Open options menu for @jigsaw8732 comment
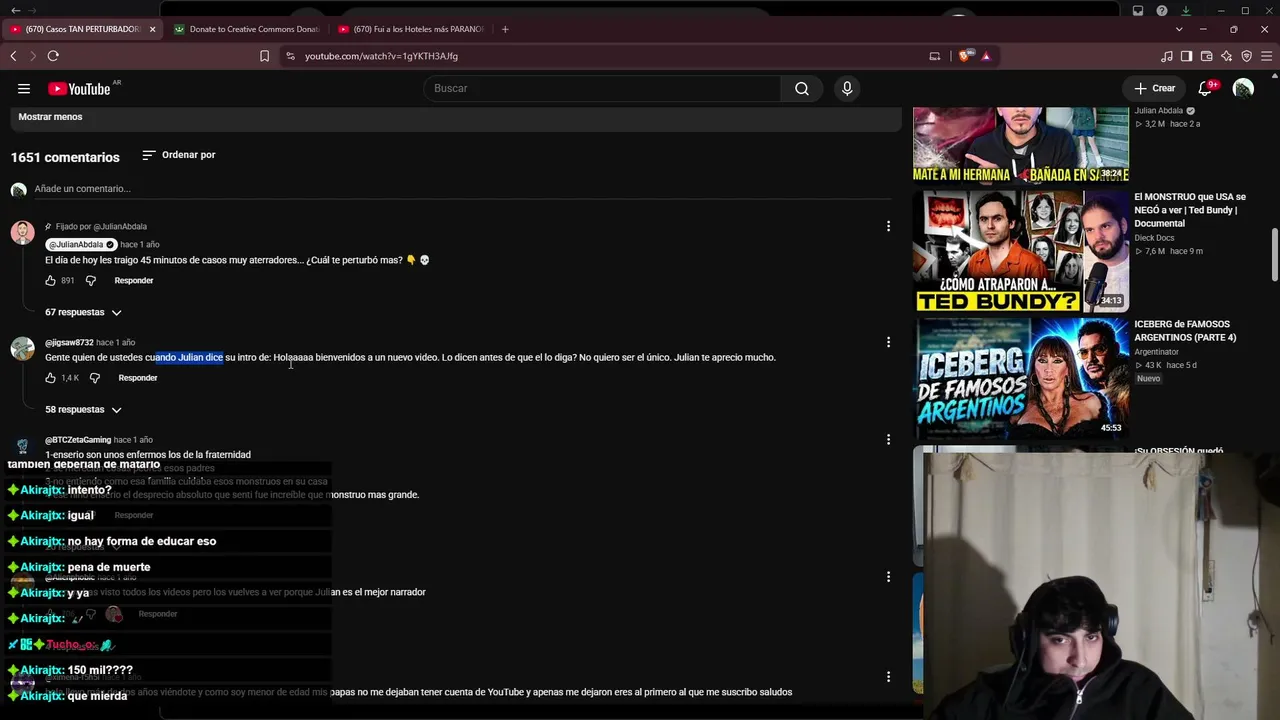 pyautogui.click(x=888, y=343)
